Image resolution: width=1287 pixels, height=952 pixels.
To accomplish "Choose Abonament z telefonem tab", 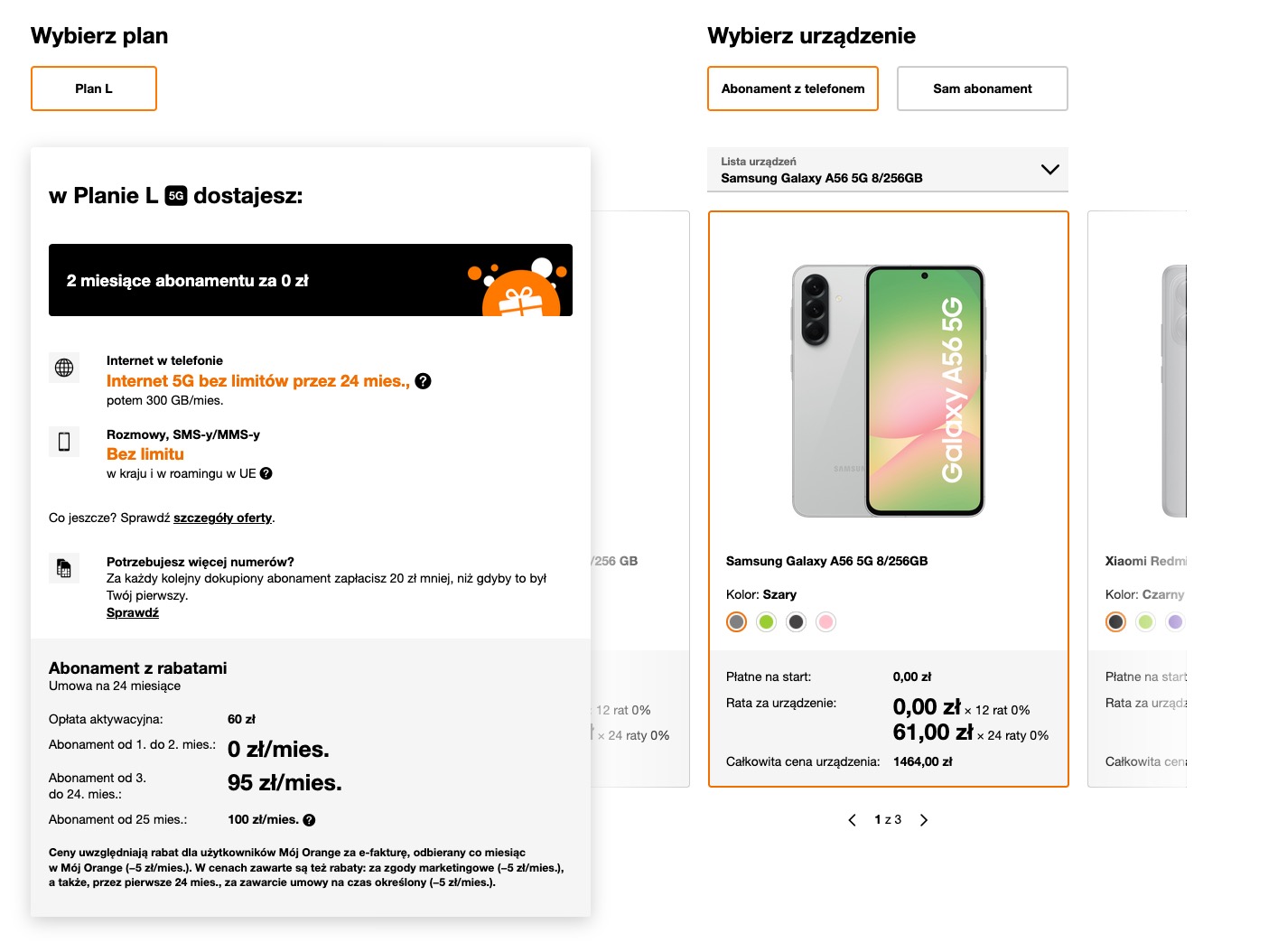I will coord(793,89).
